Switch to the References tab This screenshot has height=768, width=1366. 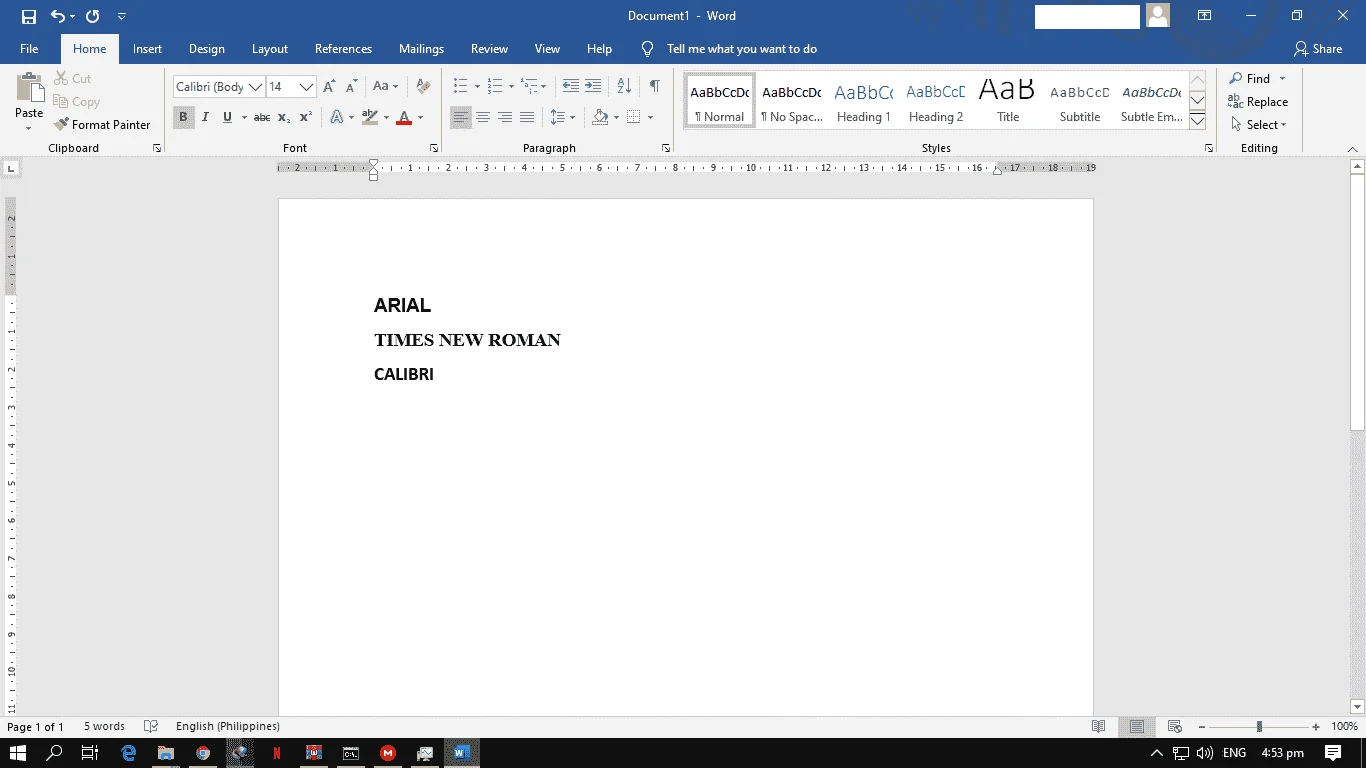click(343, 48)
